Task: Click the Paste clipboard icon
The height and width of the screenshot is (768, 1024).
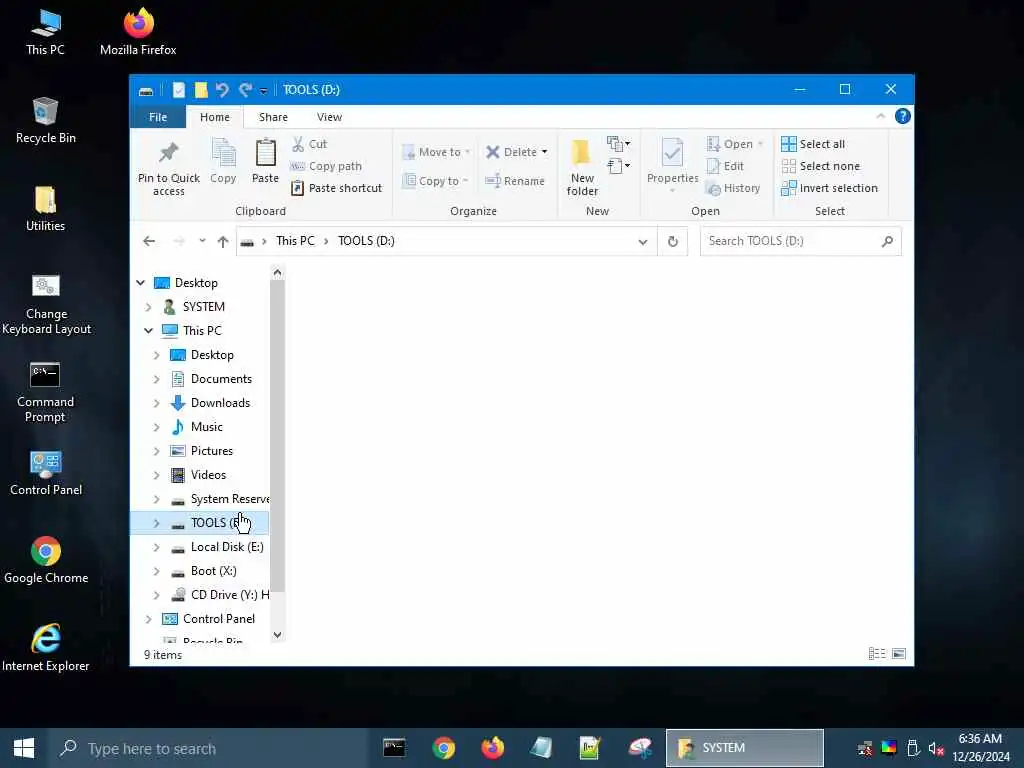Action: point(265,153)
